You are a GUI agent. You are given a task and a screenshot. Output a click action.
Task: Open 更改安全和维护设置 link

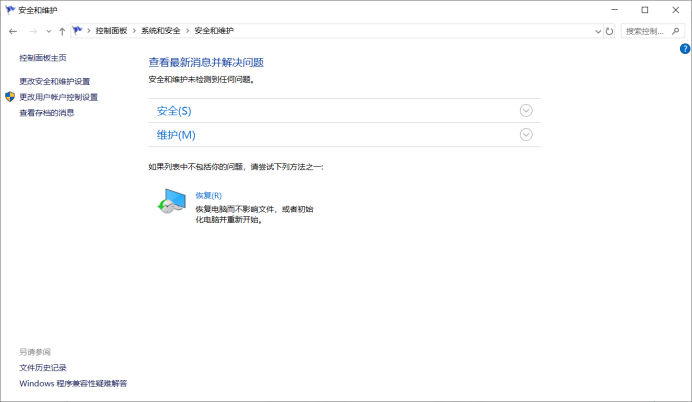pyautogui.click(x=54, y=81)
